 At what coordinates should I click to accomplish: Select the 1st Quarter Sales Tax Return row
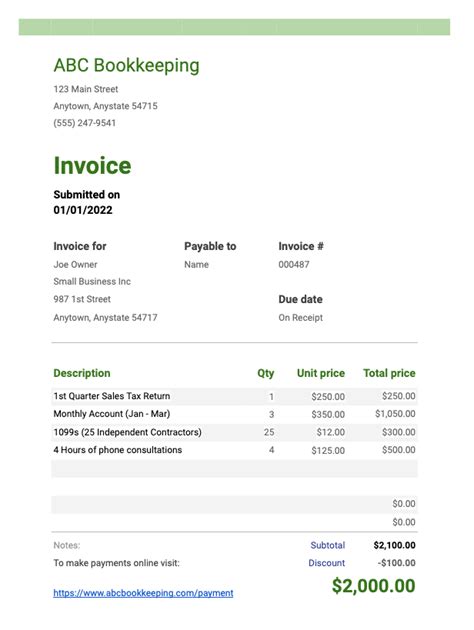235,396
